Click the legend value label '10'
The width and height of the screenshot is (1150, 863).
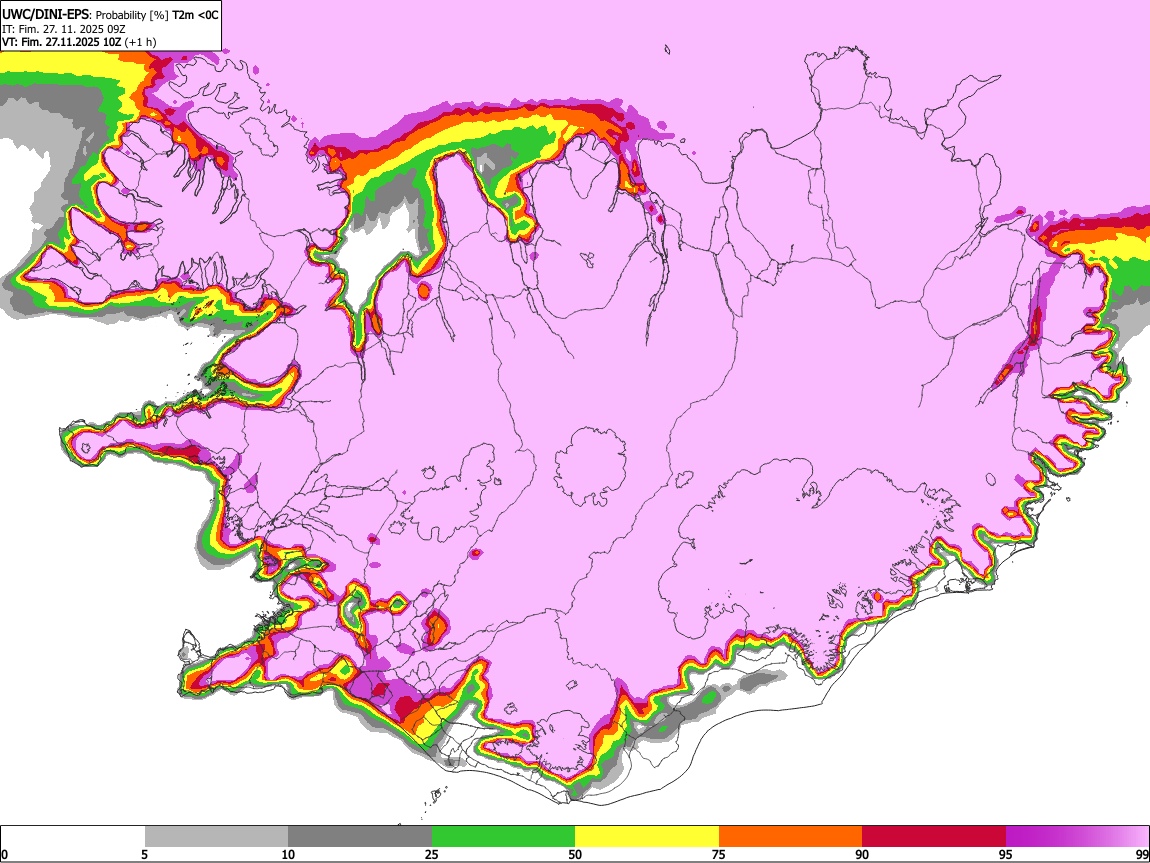288,854
